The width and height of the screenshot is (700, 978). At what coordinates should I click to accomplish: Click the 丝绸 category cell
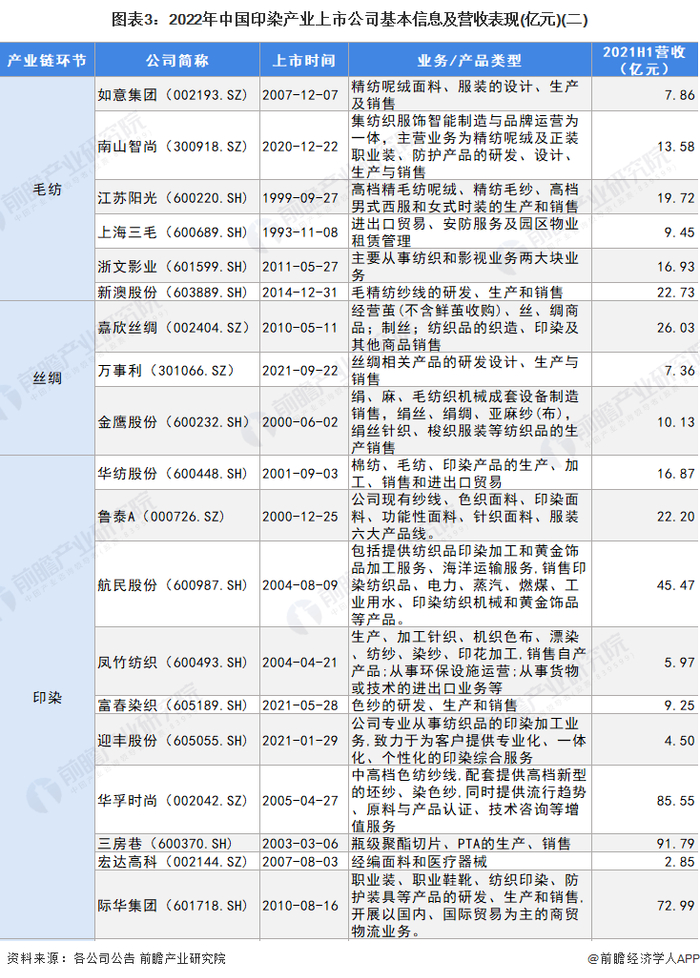click(x=47, y=378)
